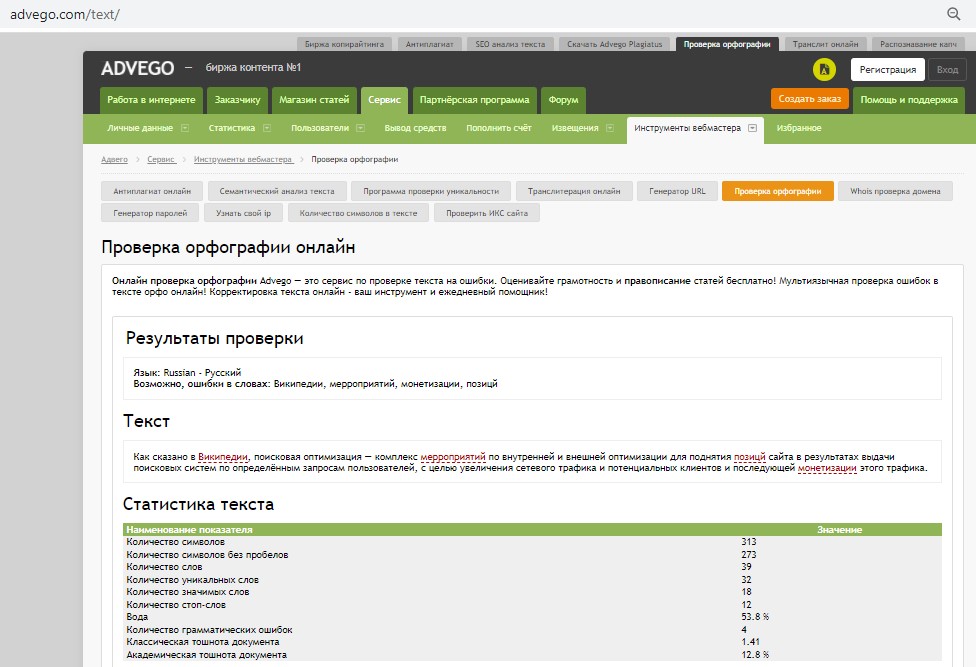Expand the Пользователи submenu arrow
The image size is (976, 667).
(360, 128)
